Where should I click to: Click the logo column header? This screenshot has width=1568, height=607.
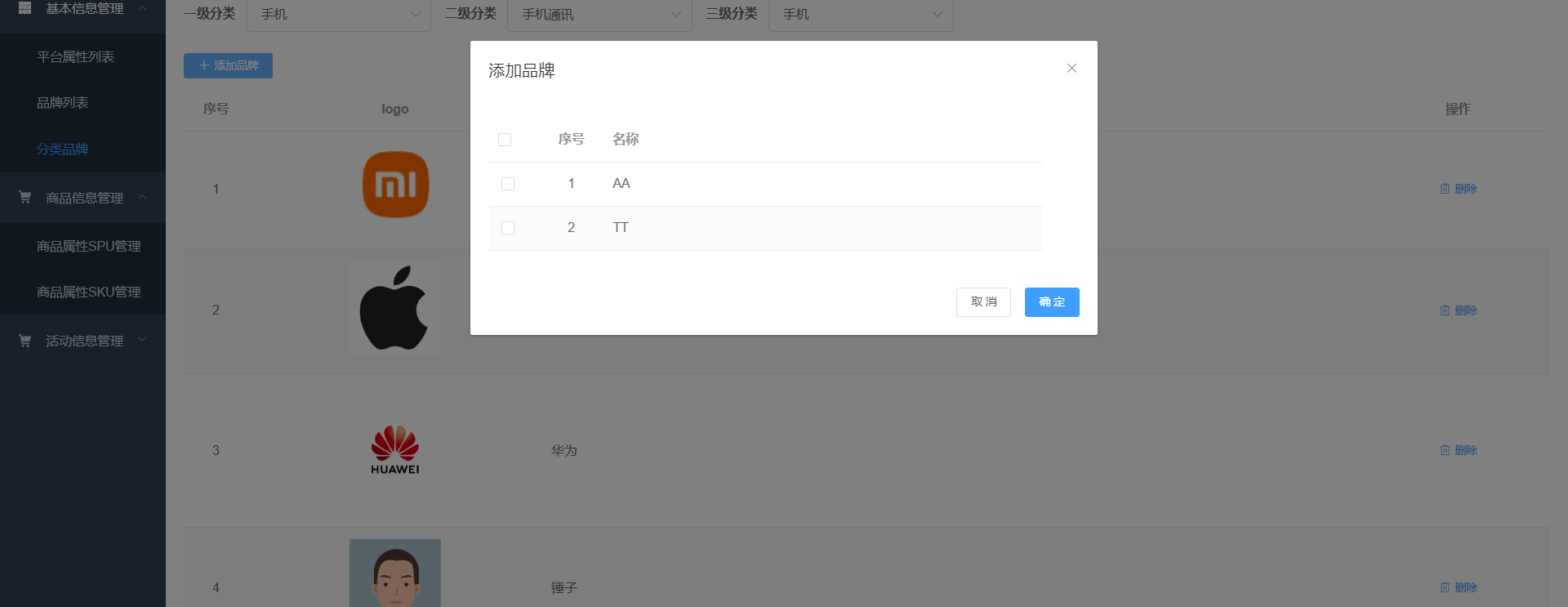pyautogui.click(x=395, y=109)
